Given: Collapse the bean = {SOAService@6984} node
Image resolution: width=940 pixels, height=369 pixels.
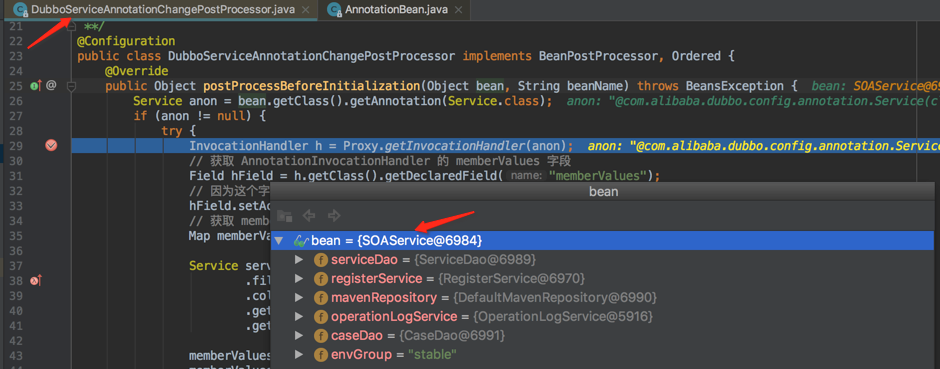Looking at the screenshot, I should pos(279,241).
